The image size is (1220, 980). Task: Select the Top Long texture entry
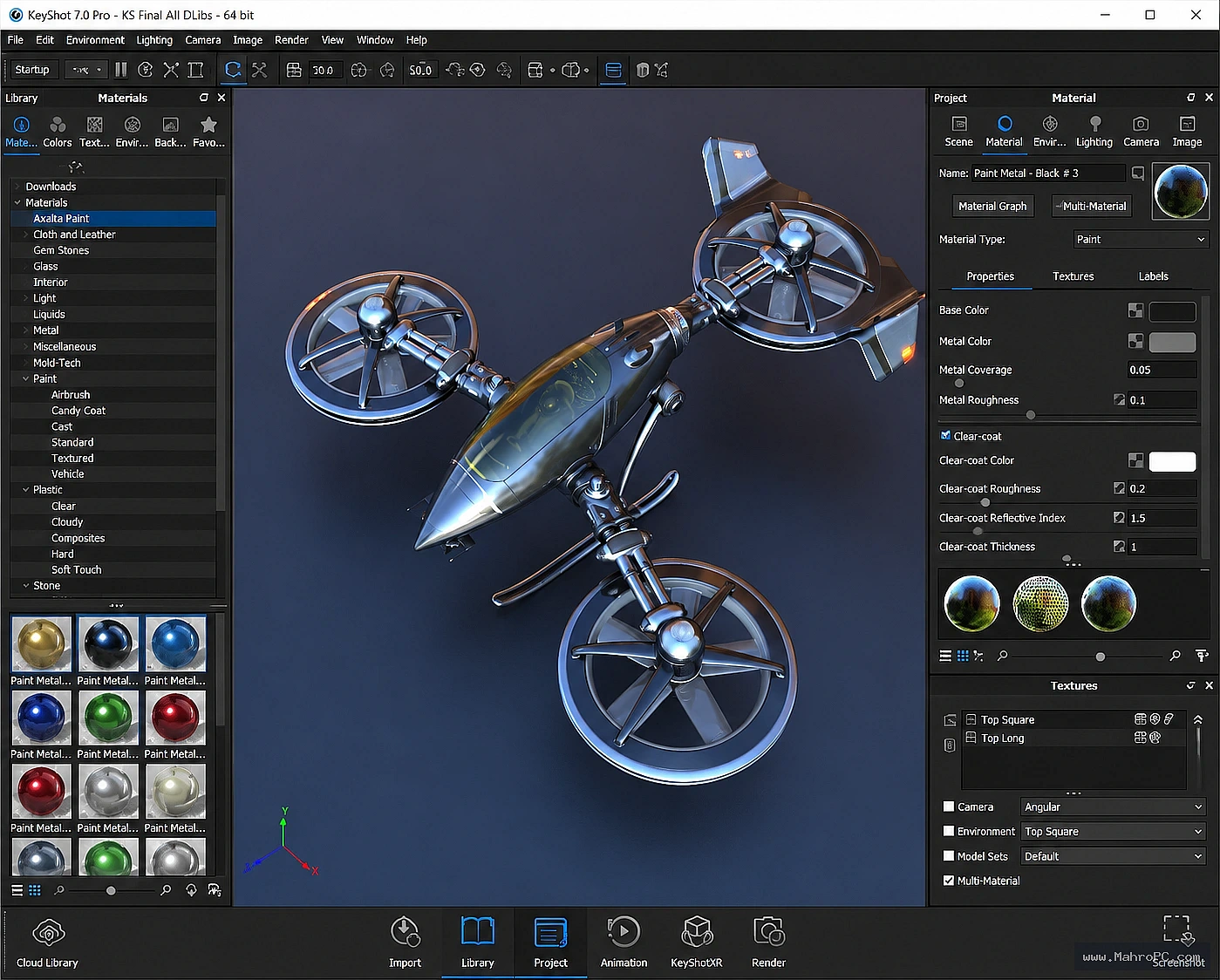click(x=1002, y=738)
